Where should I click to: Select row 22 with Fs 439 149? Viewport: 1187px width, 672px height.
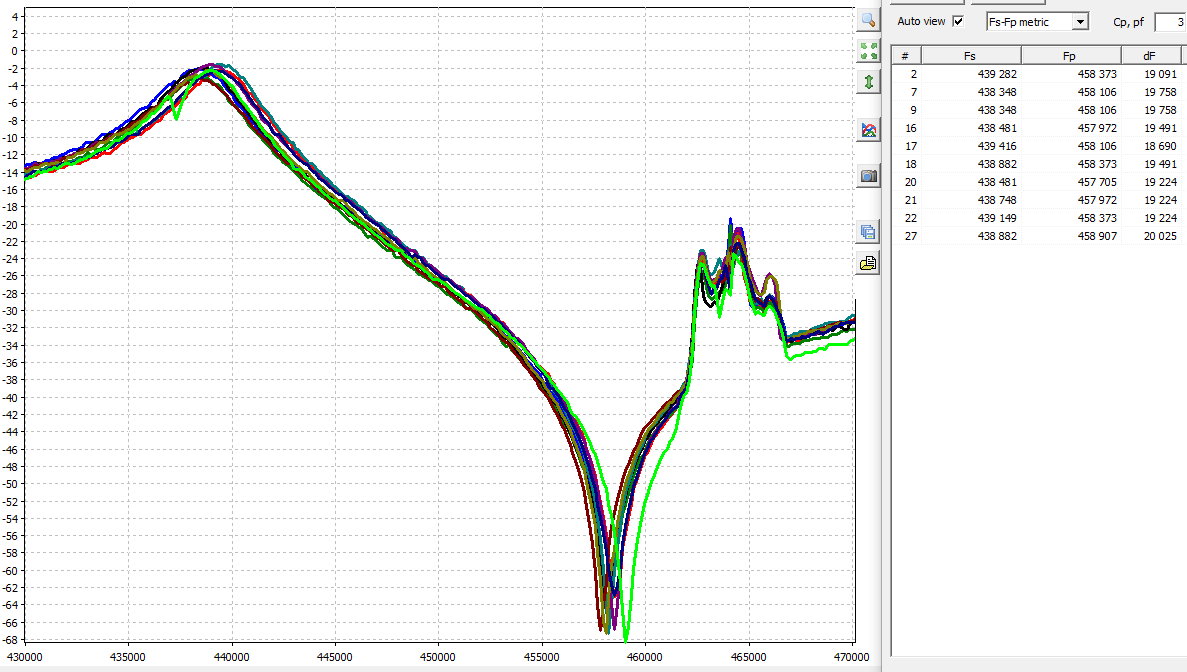click(x=1038, y=218)
